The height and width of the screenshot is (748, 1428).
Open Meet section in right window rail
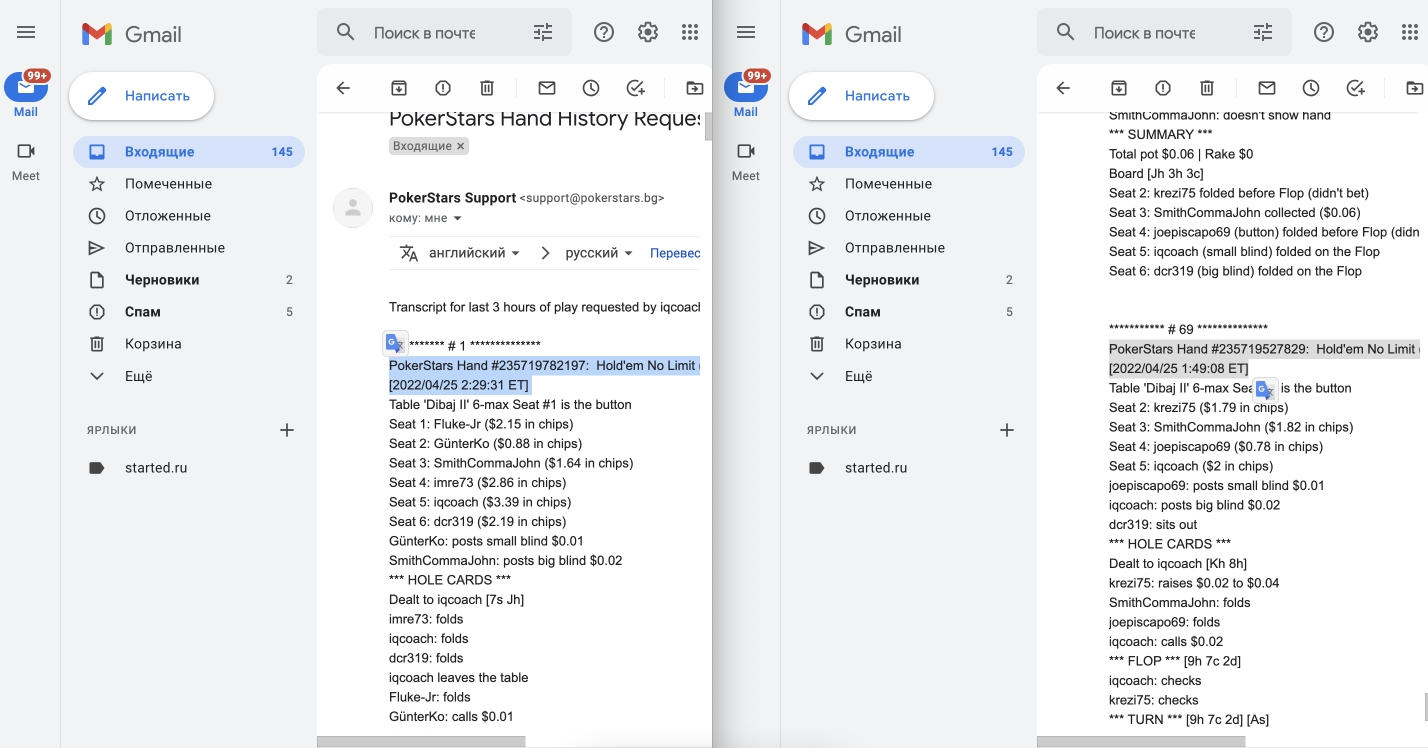746,162
